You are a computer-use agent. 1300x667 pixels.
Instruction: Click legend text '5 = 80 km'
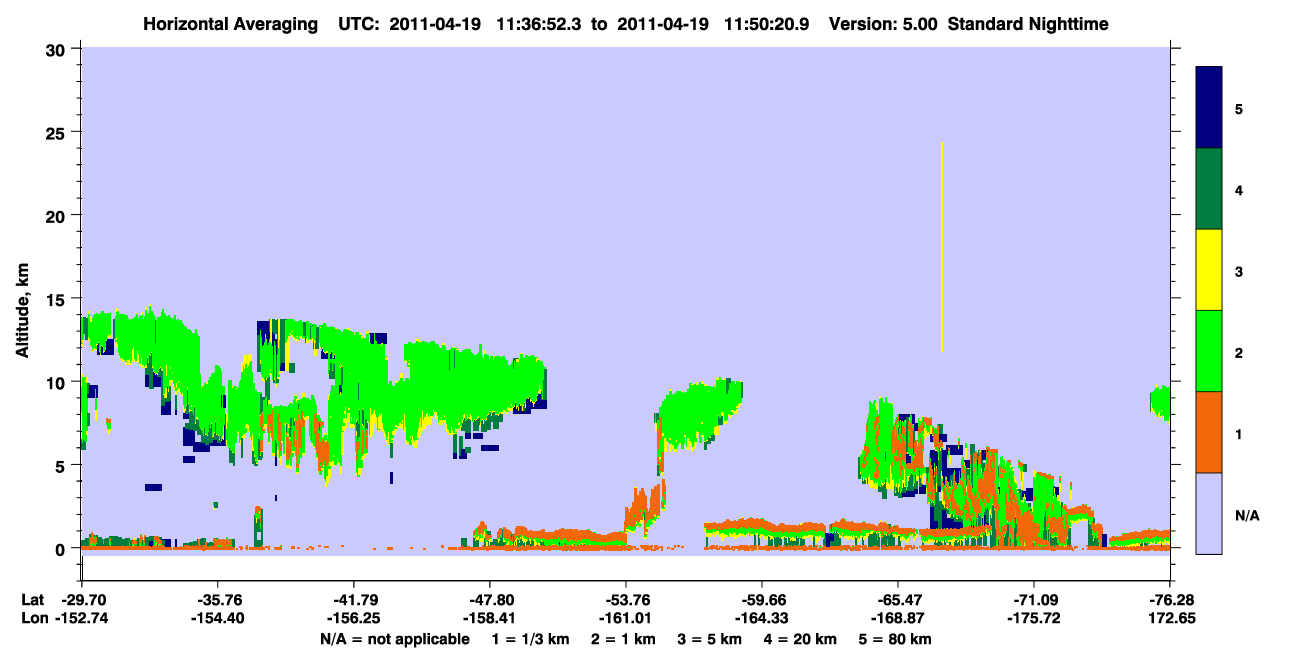point(895,639)
